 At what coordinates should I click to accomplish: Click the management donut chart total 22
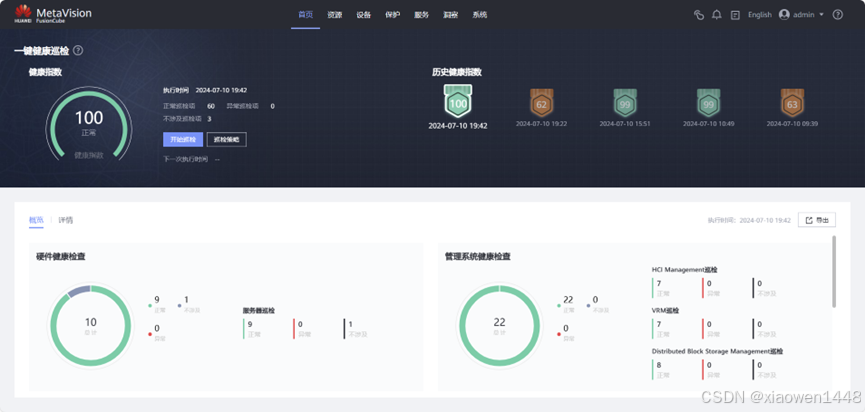tap(499, 326)
